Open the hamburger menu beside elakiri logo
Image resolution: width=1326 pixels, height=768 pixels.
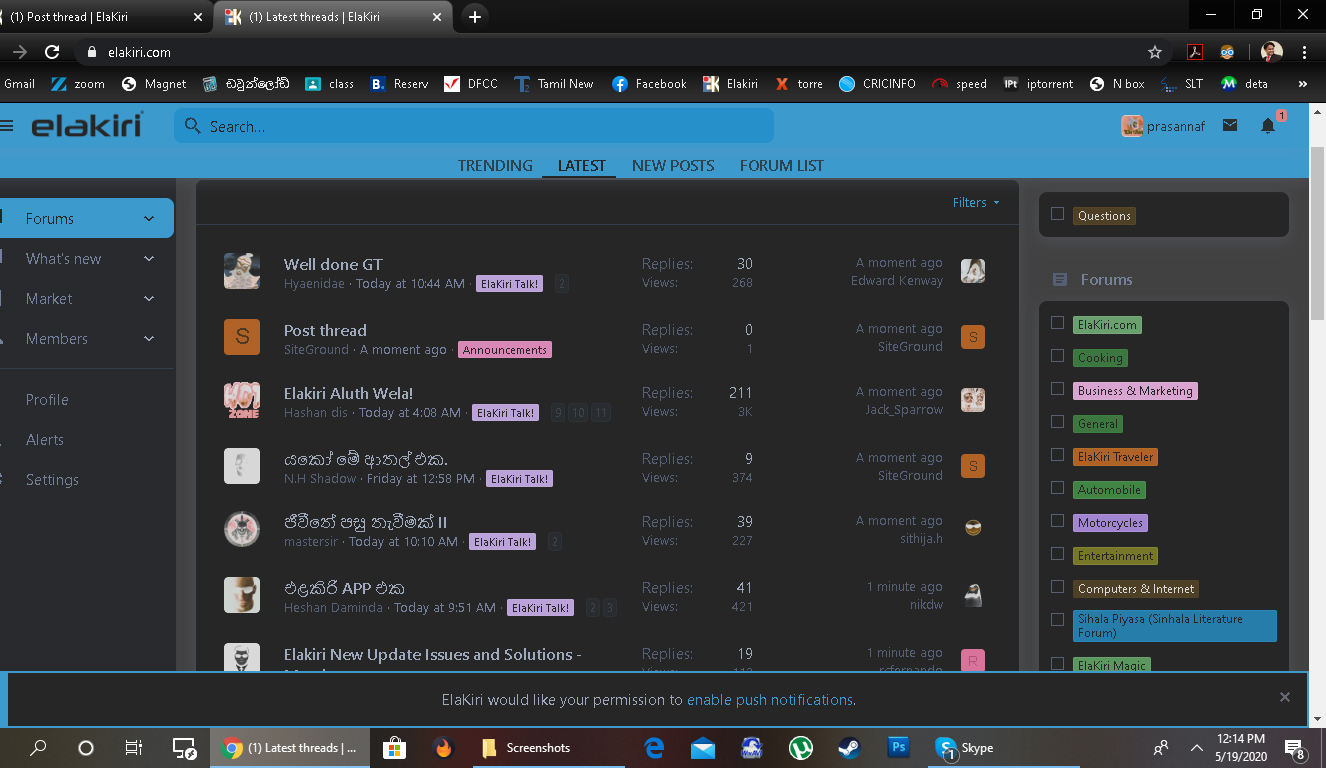coord(6,126)
